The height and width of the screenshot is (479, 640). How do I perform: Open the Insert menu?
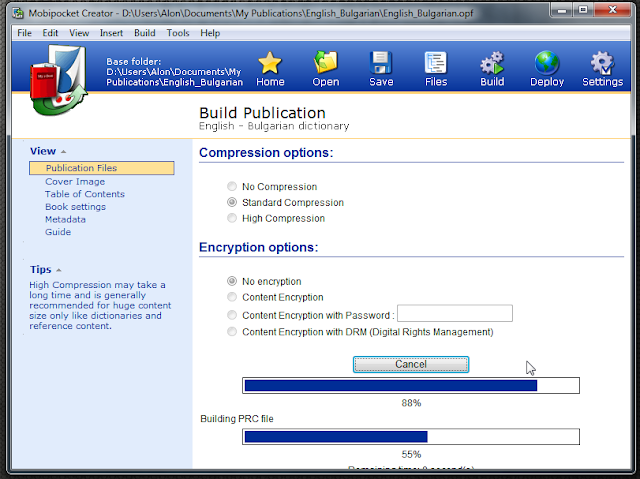tap(111, 33)
